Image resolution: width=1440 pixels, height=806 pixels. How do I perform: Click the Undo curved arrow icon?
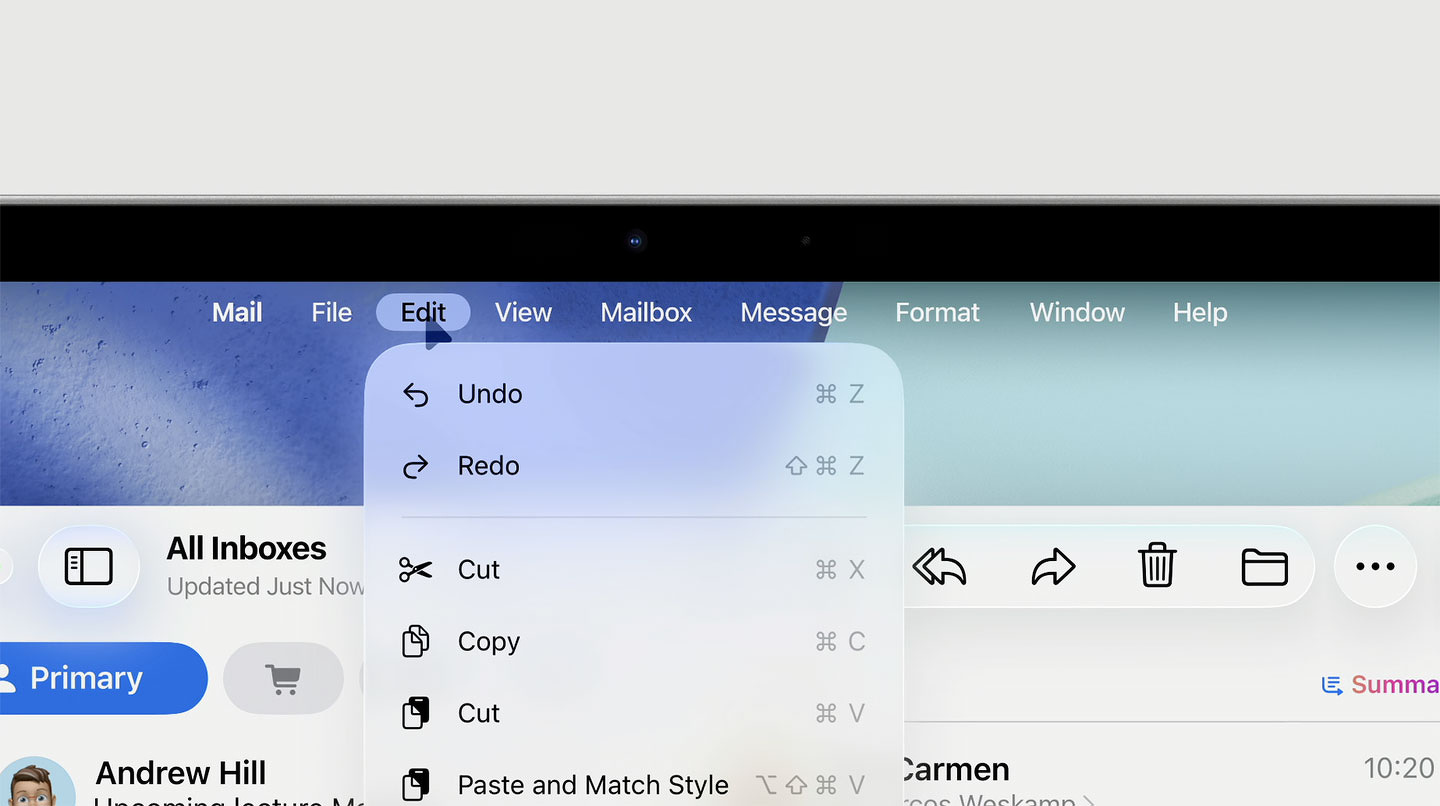(415, 395)
